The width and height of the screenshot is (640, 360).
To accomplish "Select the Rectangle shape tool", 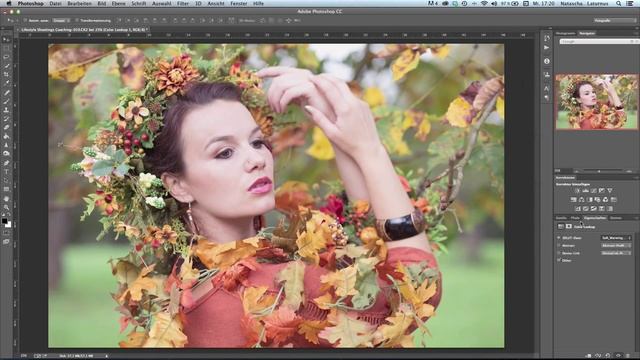I will click(x=6, y=189).
